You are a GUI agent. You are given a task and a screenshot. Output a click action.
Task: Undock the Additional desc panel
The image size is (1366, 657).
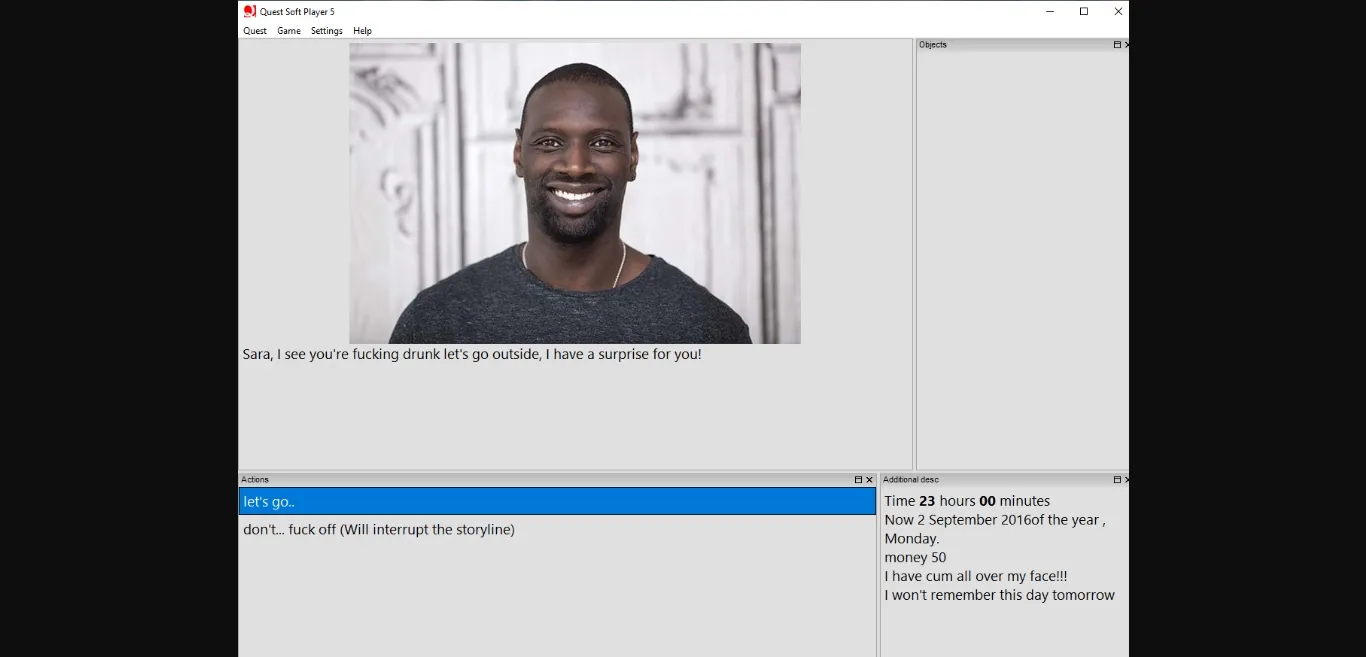coord(1117,480)
